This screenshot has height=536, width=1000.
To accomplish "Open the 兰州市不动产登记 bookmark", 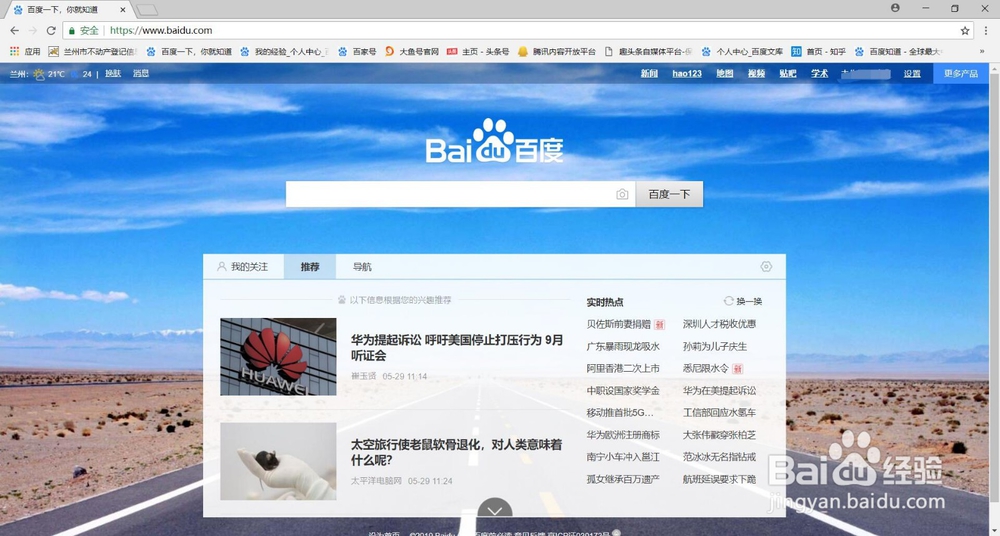I will pos(92,52).
